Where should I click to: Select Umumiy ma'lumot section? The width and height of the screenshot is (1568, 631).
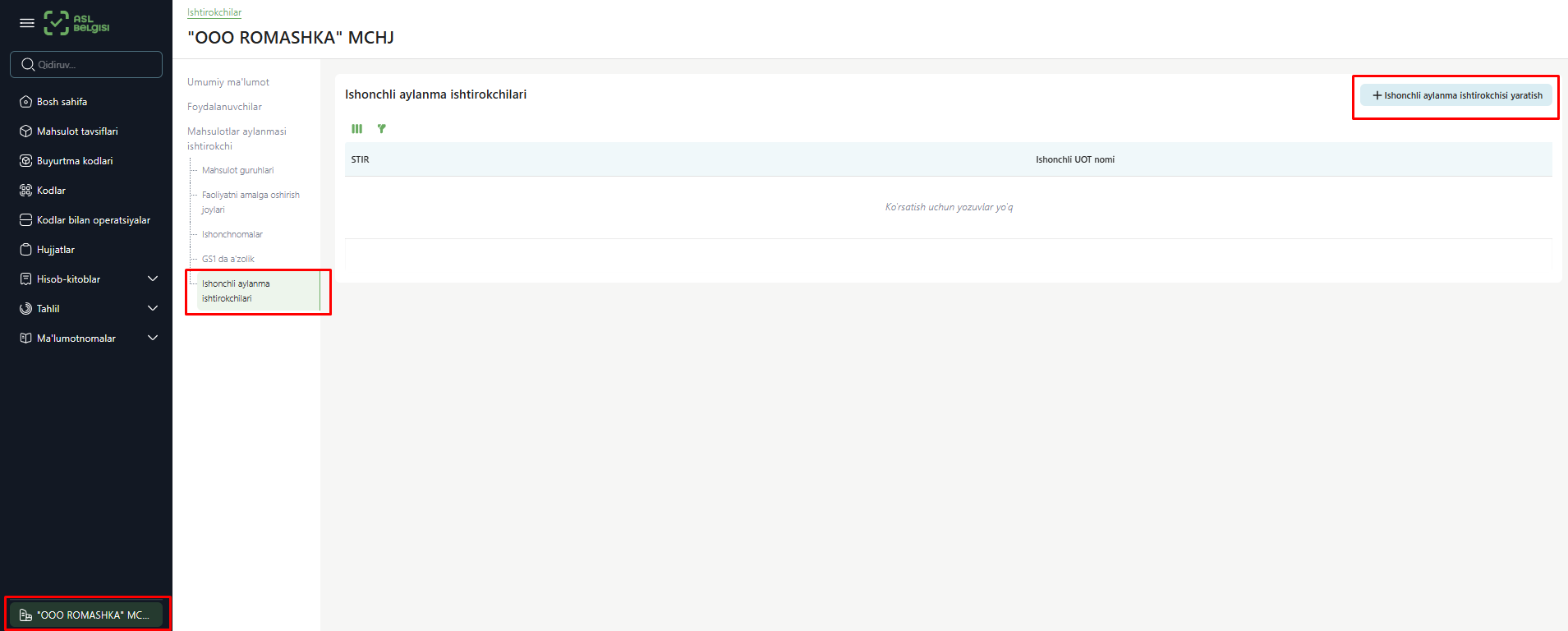[x=228, y=82]
